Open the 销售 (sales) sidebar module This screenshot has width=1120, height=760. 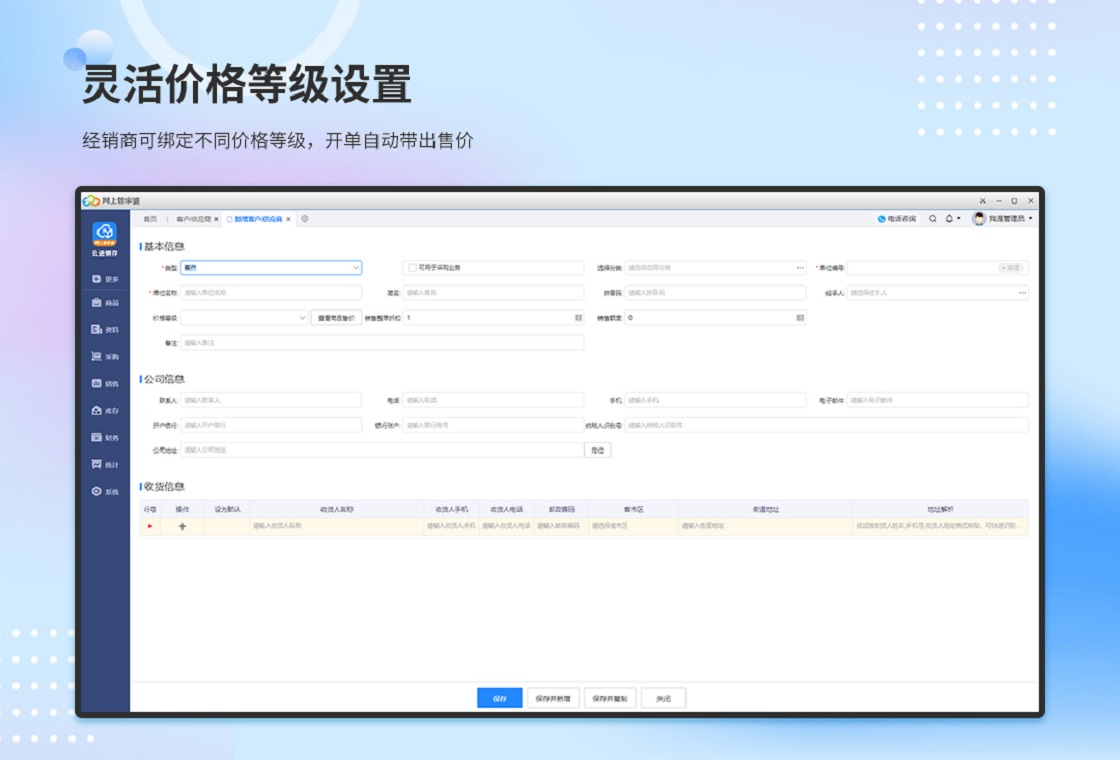click(x=105, y=384)
